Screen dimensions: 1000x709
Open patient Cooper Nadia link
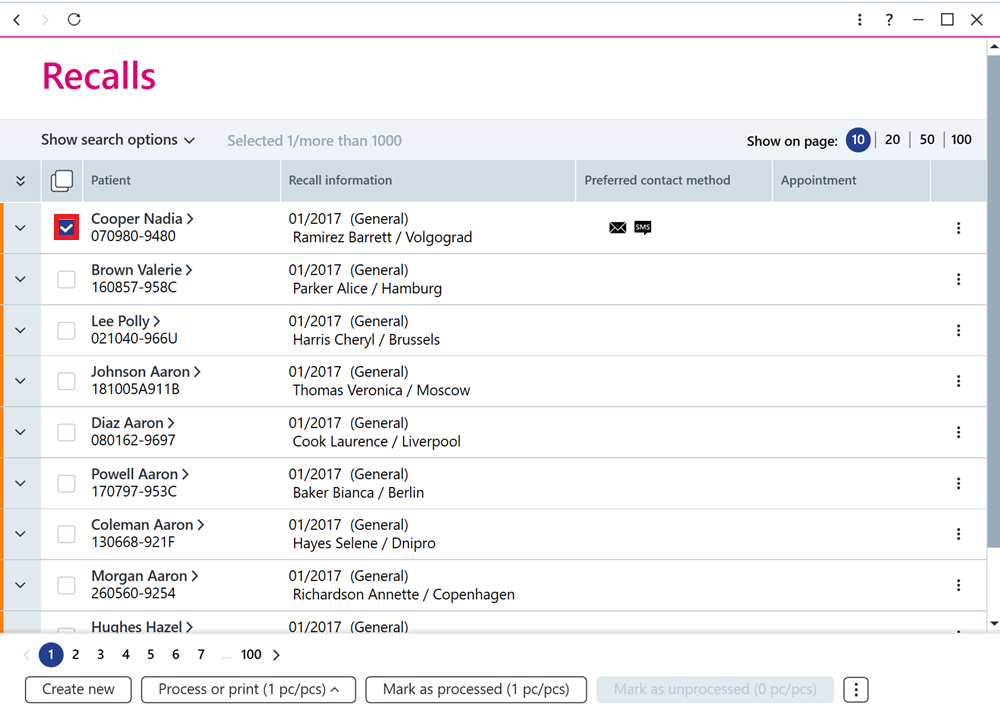point(142,219)
